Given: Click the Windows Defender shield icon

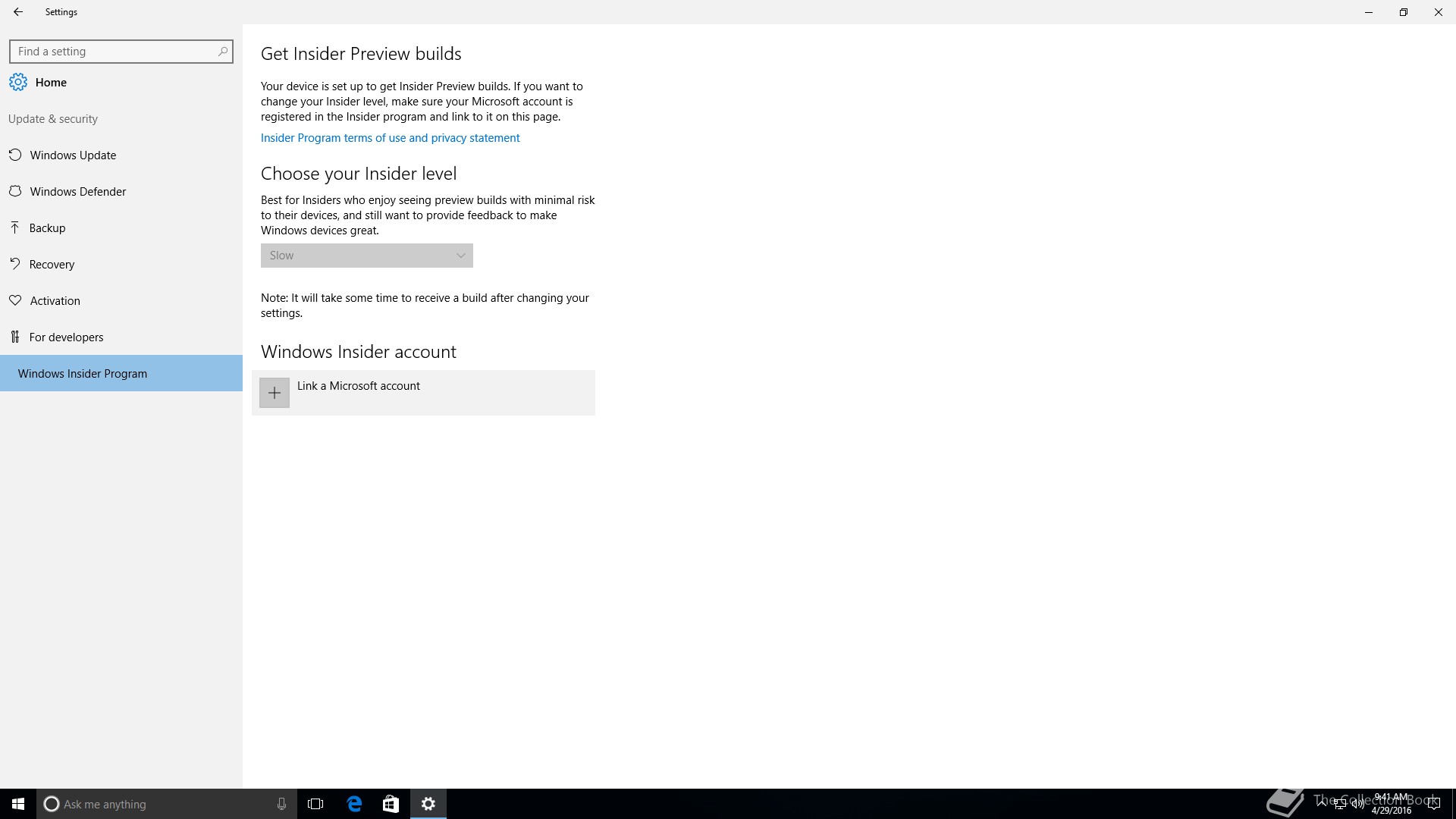Looking at the screenshot, I should pos(15,191).
